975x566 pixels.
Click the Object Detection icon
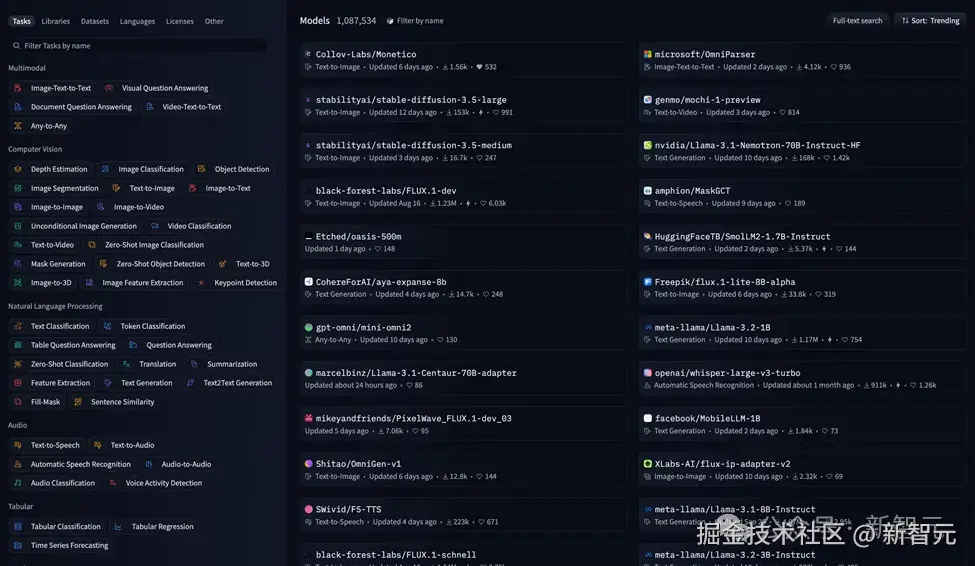[201, 169]
